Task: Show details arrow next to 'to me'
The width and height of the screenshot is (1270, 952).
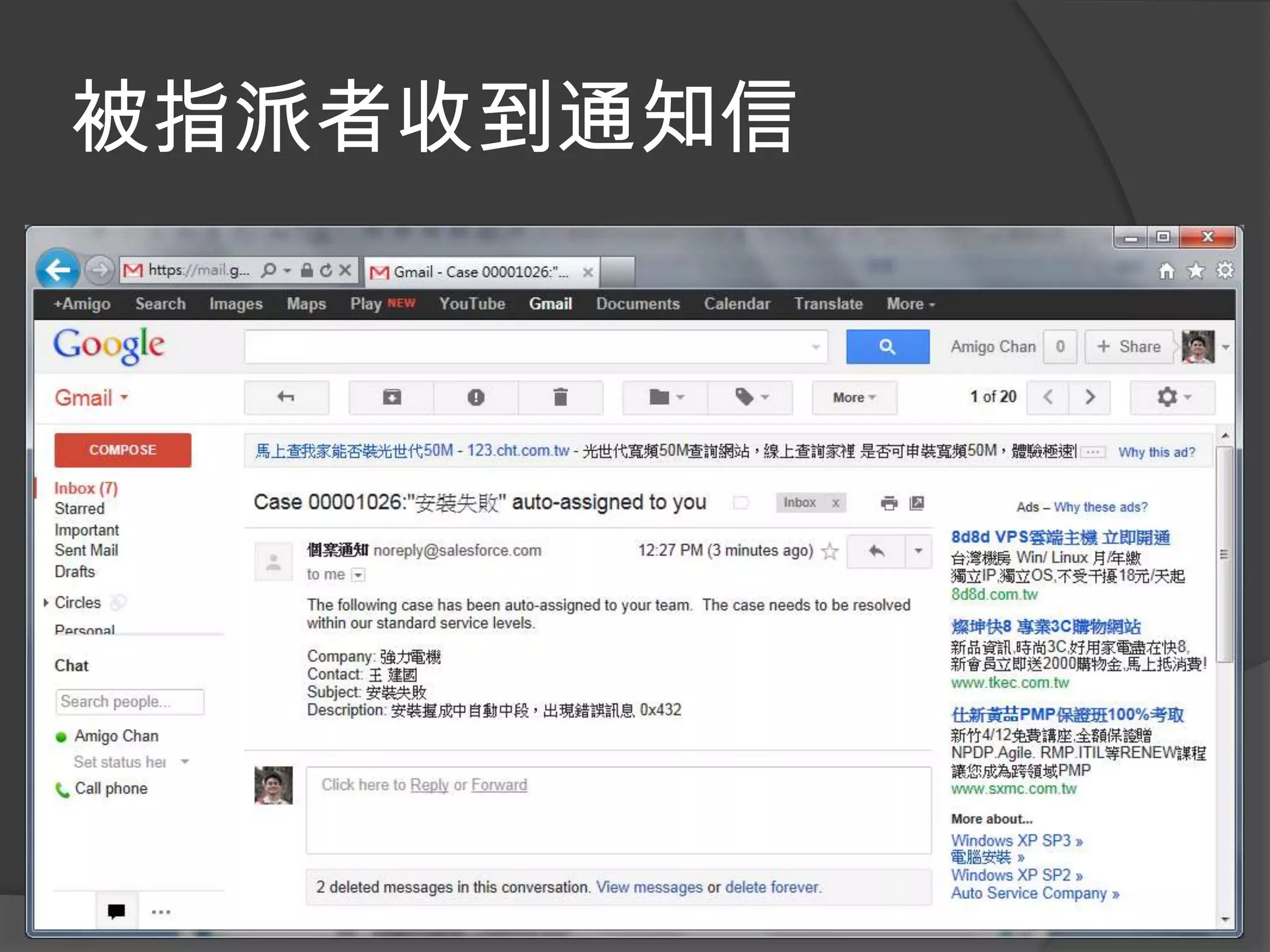Action: click(358, 575)
